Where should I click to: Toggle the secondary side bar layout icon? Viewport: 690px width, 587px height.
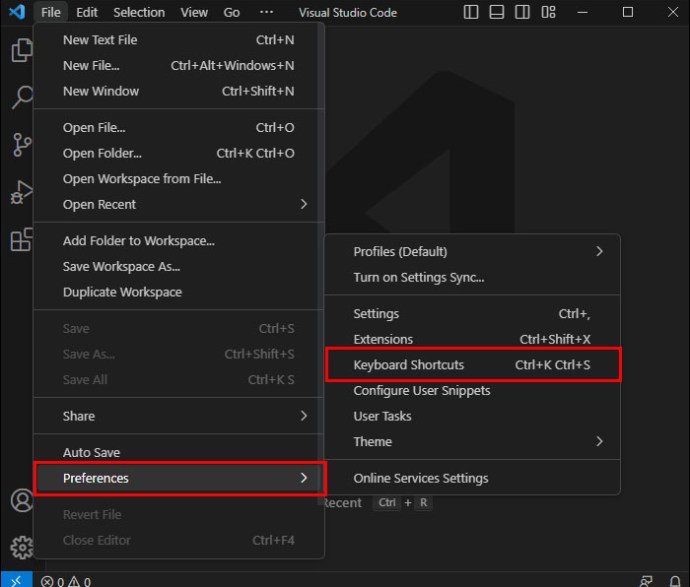click(522, 12)
